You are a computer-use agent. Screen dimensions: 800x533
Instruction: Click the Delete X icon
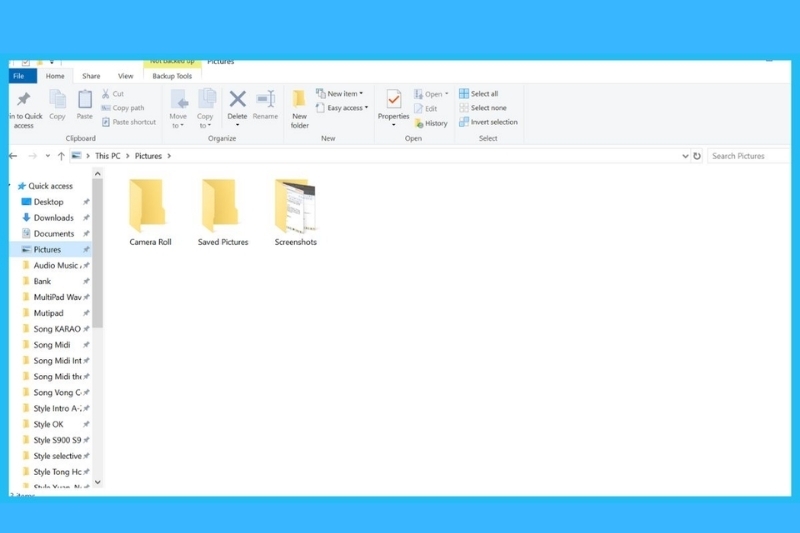[x=237, y=99]
